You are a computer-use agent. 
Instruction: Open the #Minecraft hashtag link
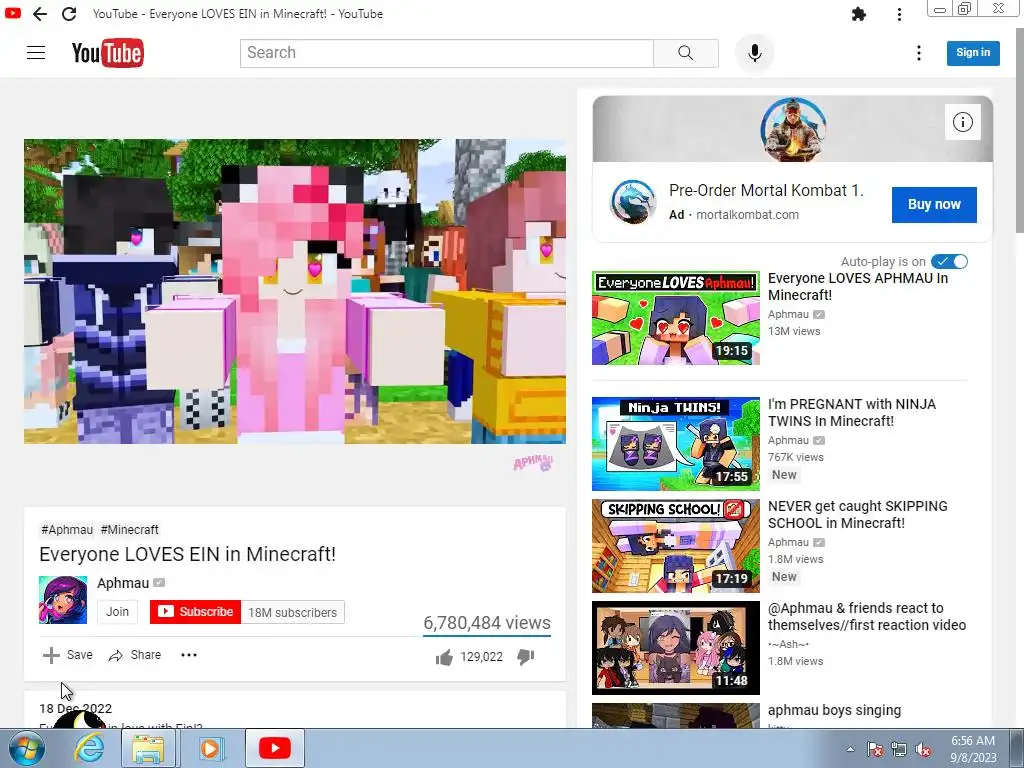pos(129,530)
